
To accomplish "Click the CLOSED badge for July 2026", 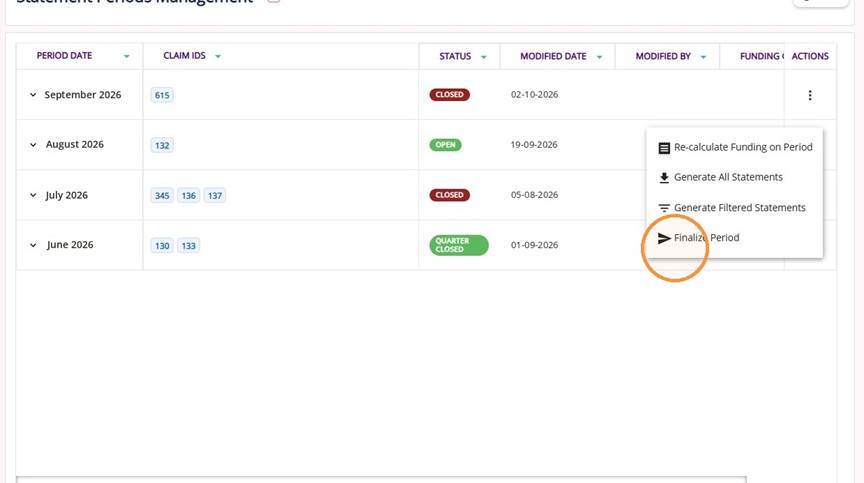I will pos(450,195).
